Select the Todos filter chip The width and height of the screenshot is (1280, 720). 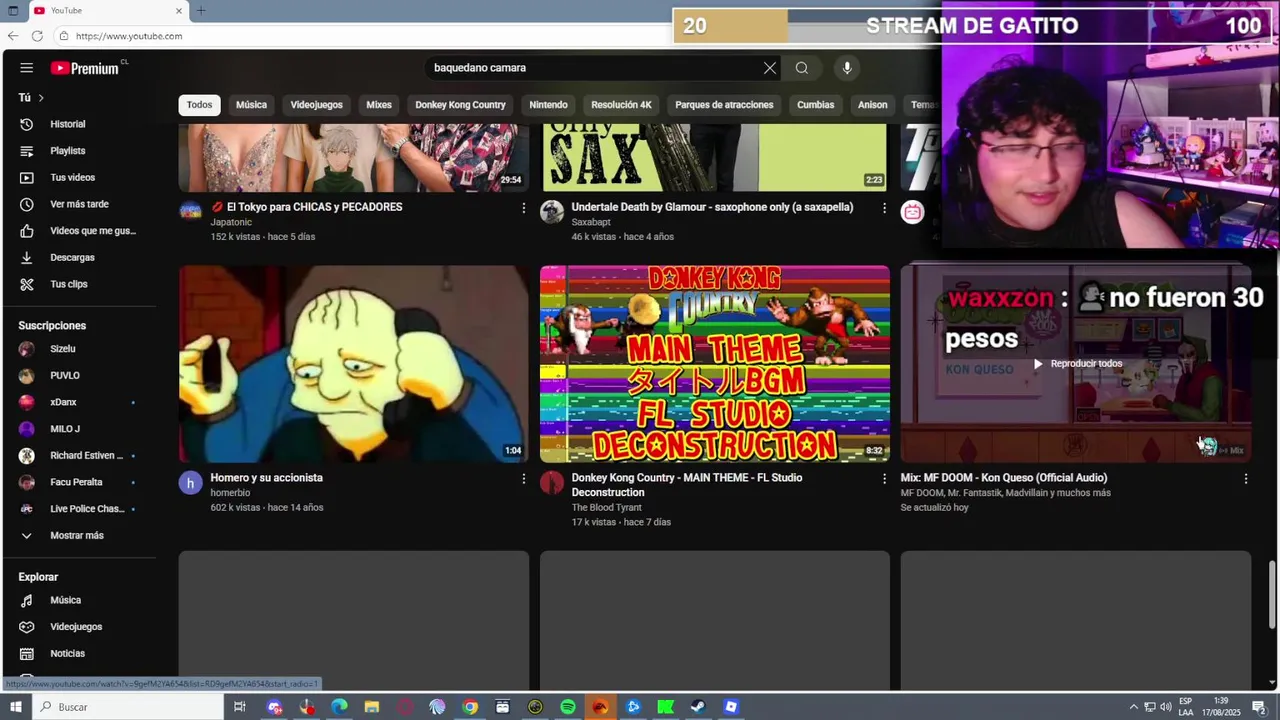pos(199,105)
